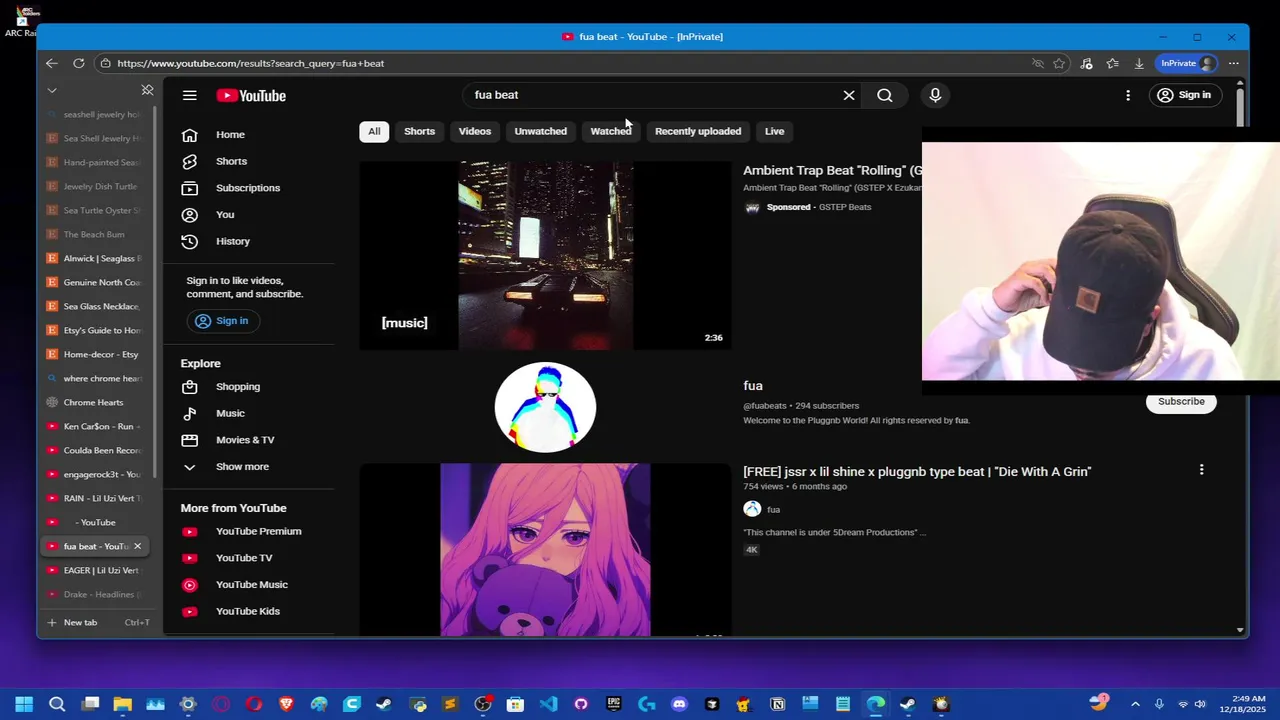
Task: Show hidden system tray icons
Action: tap(1135, 704)
